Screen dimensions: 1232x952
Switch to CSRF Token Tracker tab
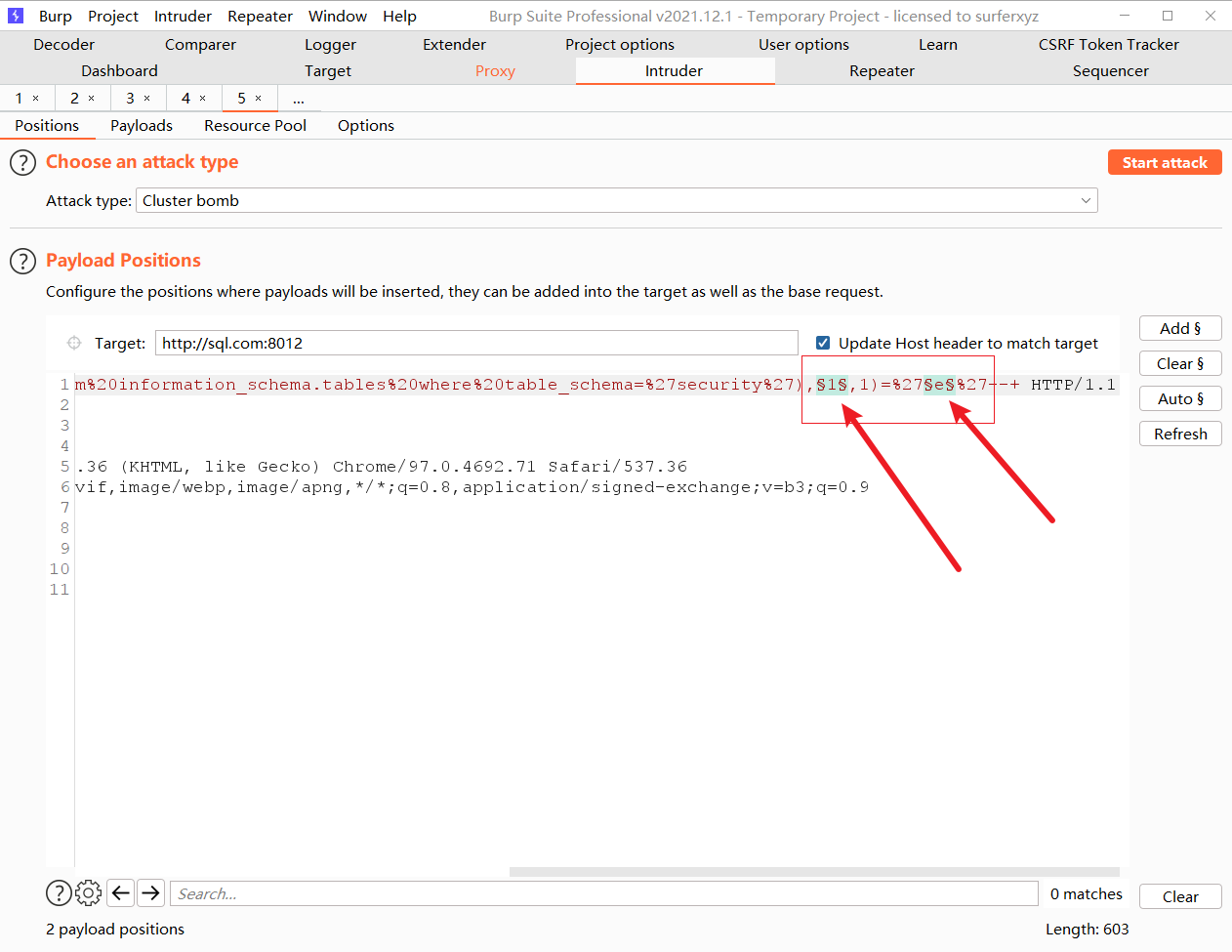1109,45
